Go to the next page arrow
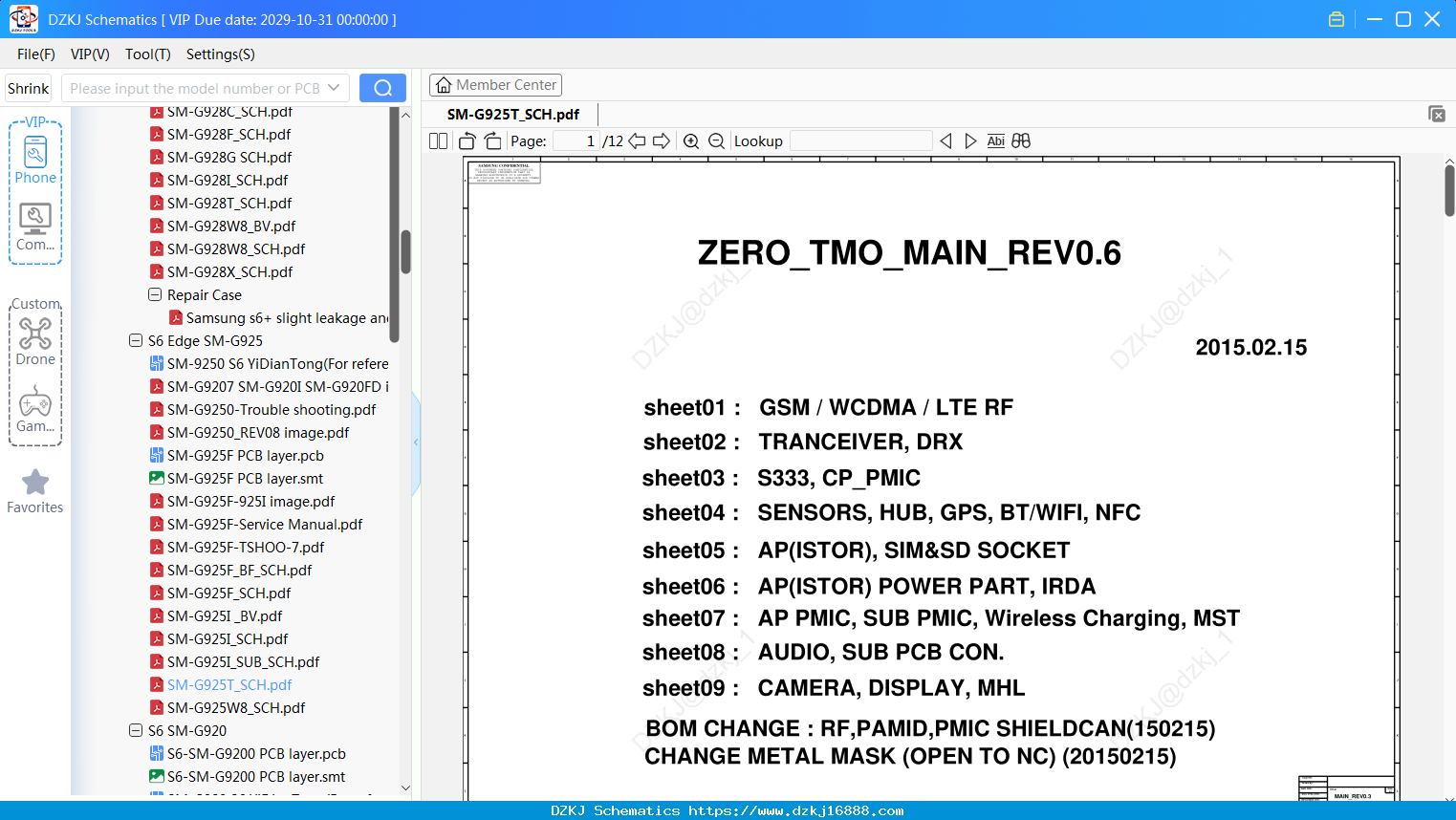The image size is (1456, 820). 662,141
